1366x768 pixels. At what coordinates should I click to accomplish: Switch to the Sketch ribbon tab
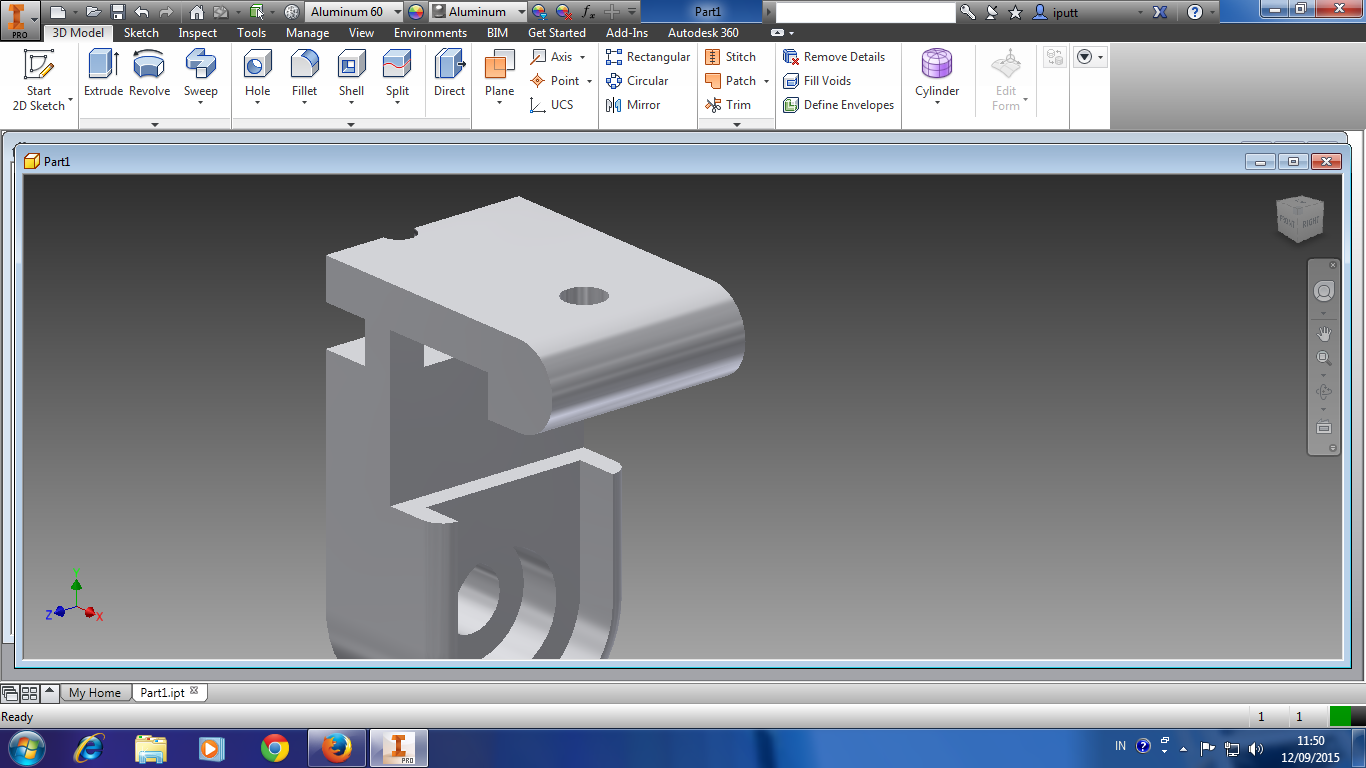tap(141, 33)
